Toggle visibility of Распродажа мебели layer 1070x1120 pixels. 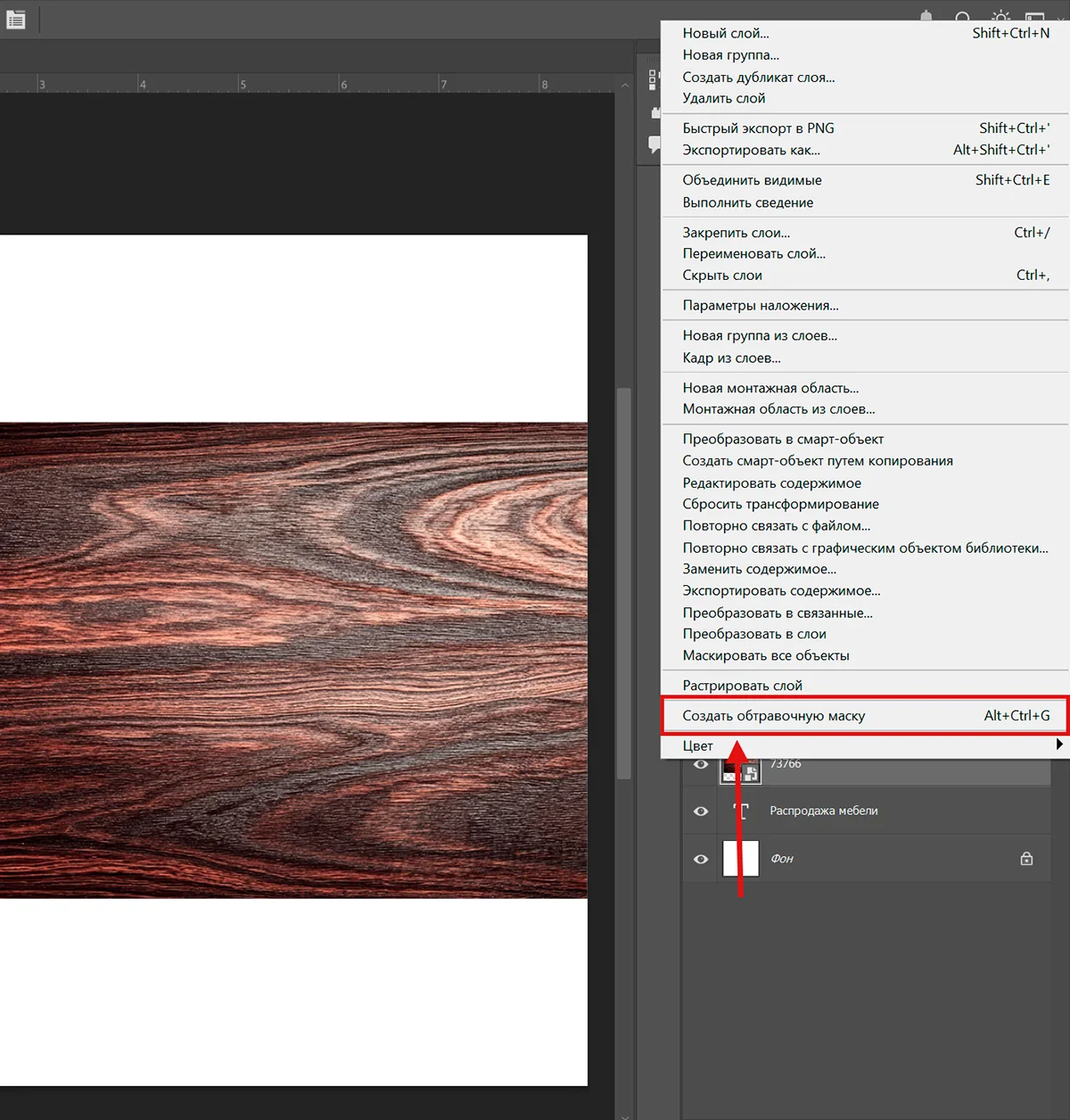click(701, 811)
